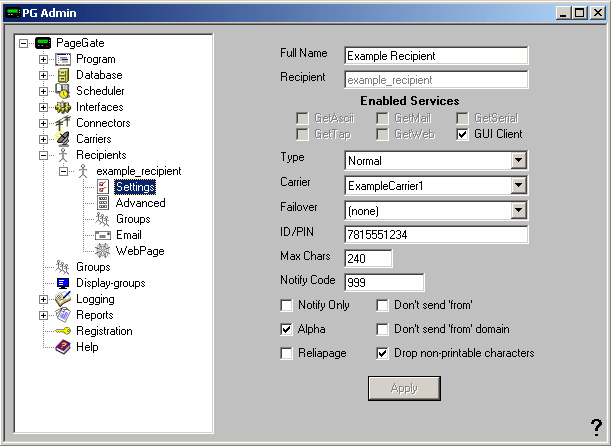Check Don't send 'from' domain checkbox
This screenshot has width=611, height=446.
[x=382, y=330]
